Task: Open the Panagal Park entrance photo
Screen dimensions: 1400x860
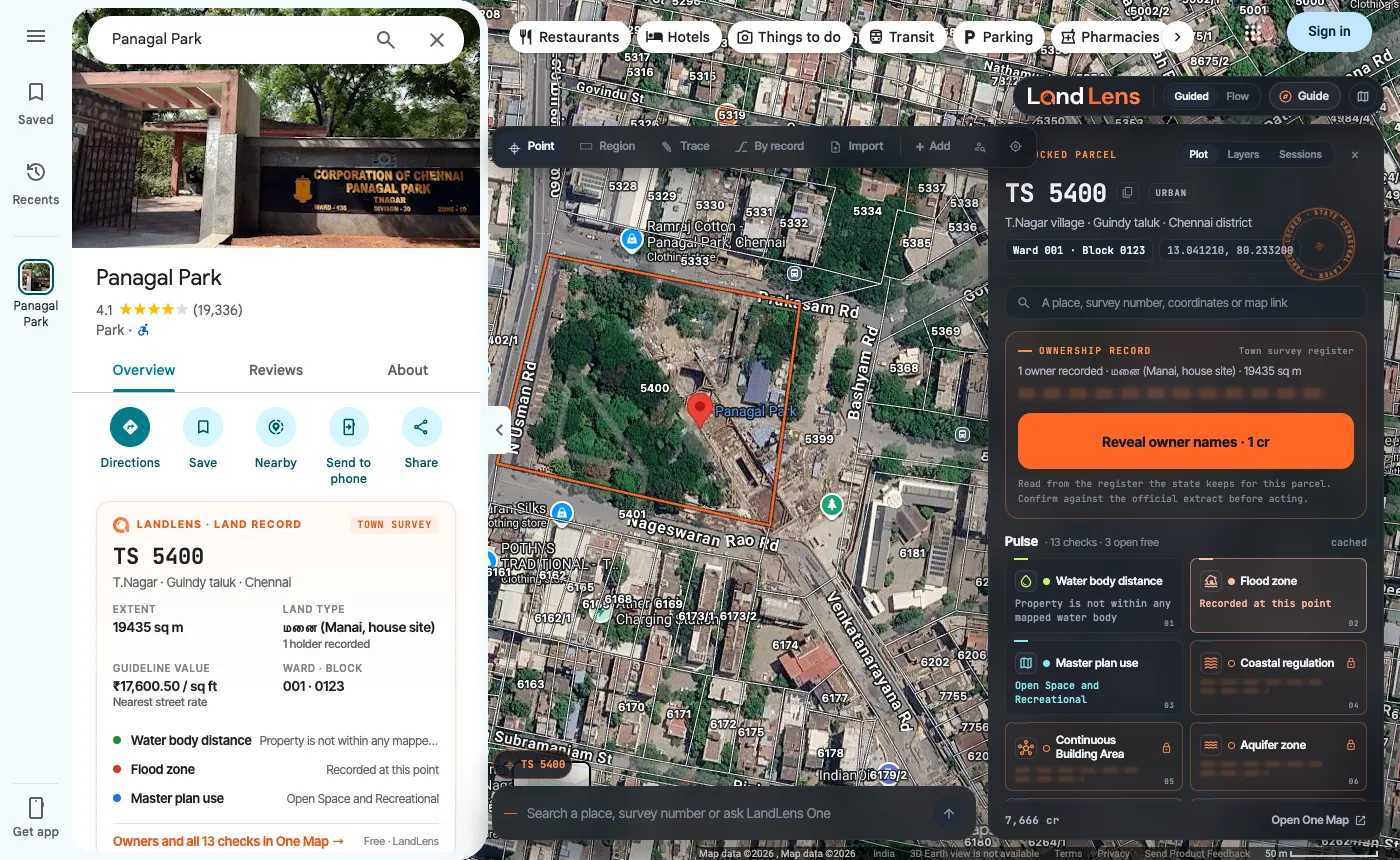Action: pos(276,158)
